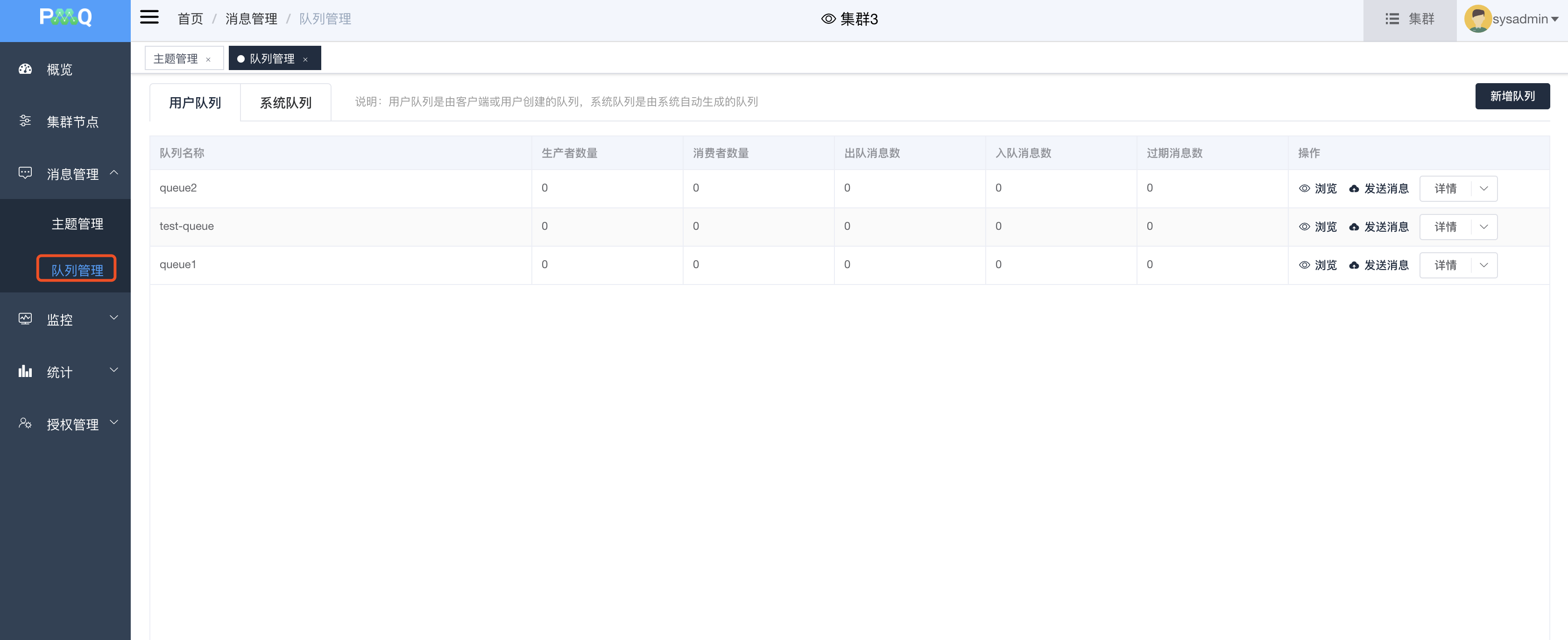Click the cloud 发送消息 icon for queue2
Screen dimensions: 1568x640
[x=1354, y=189]
